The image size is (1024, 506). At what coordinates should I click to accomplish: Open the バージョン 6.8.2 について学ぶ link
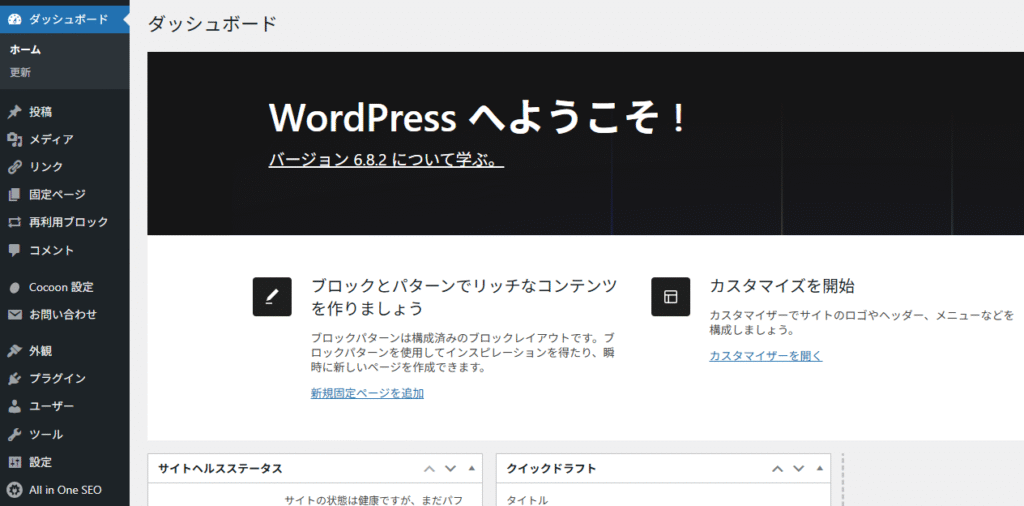point(386,160)
